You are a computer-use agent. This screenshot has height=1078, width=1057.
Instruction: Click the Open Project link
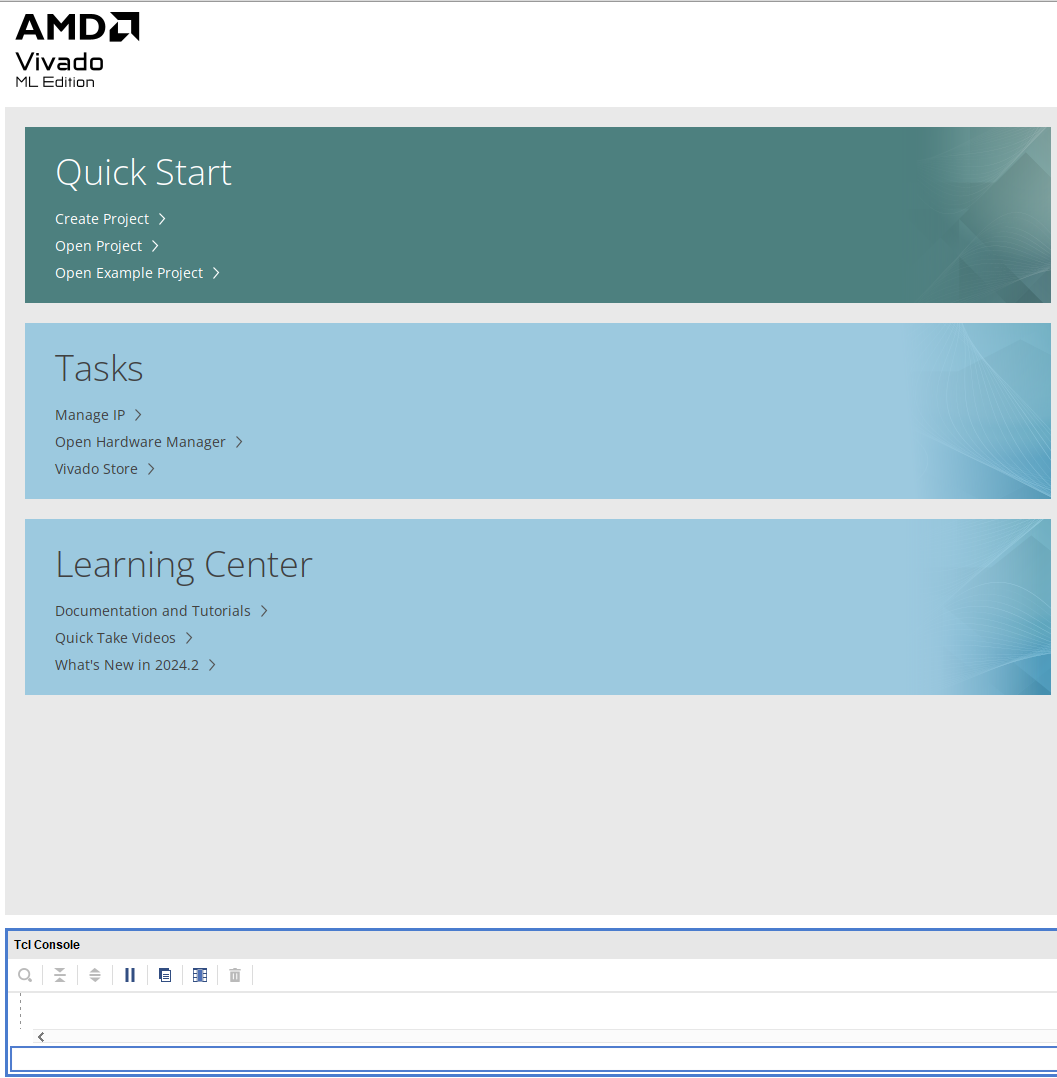point(98,246)
